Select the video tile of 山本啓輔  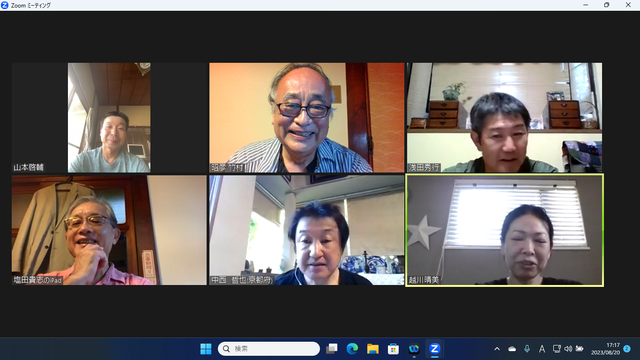click(109, 118)
